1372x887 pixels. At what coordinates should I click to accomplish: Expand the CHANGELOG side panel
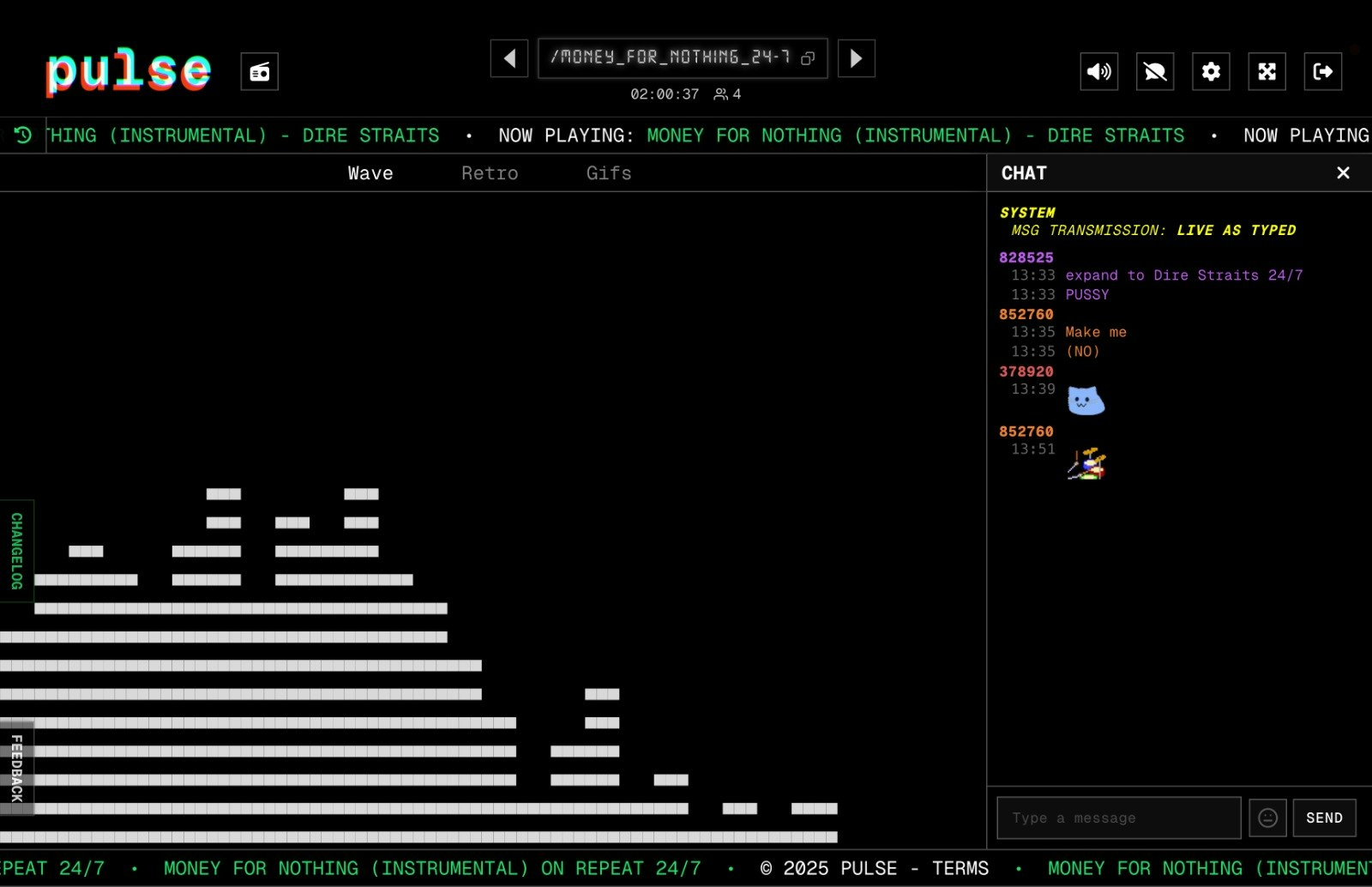pos(15,550)
